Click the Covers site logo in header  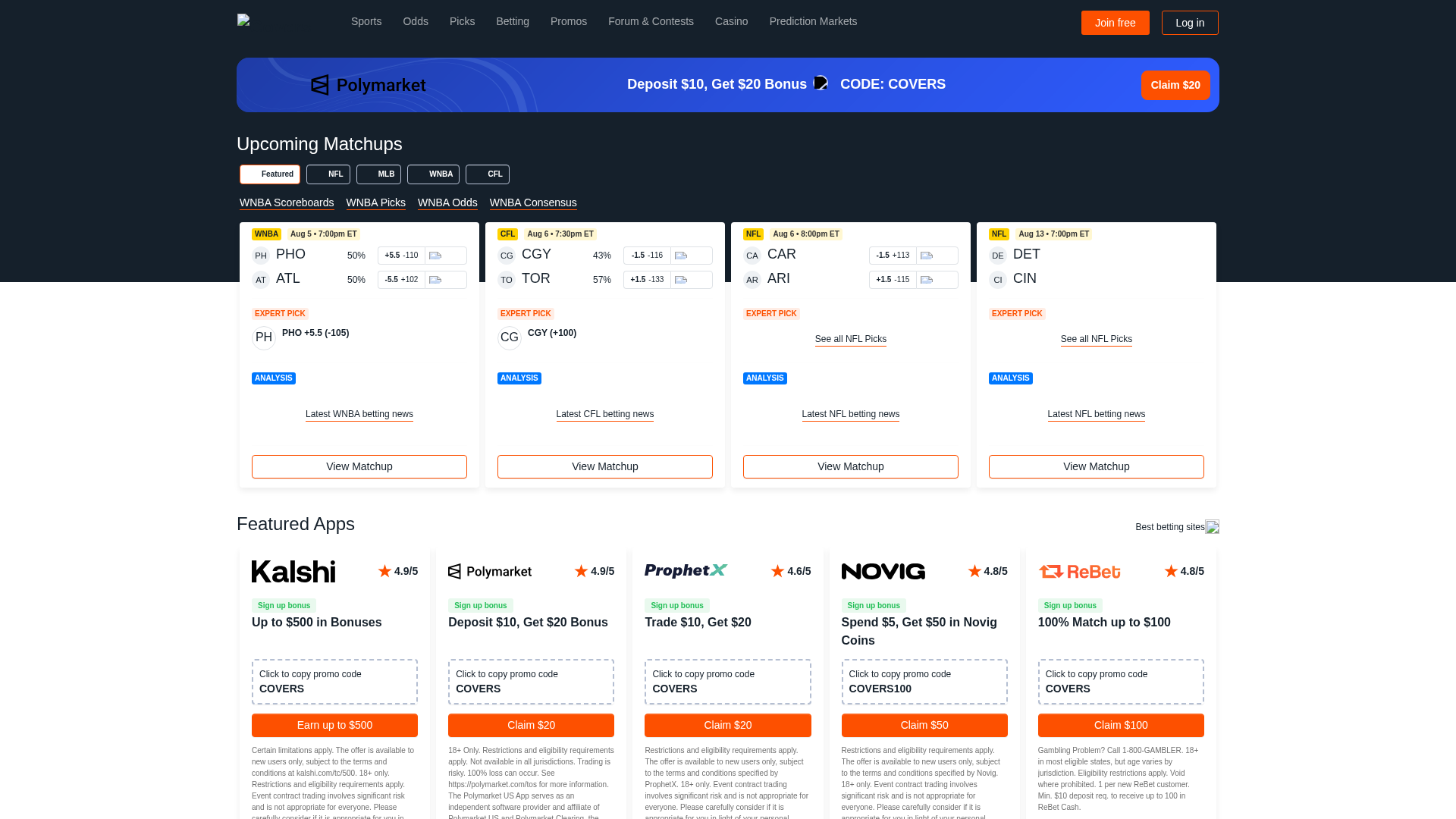(x=243, y=20)
